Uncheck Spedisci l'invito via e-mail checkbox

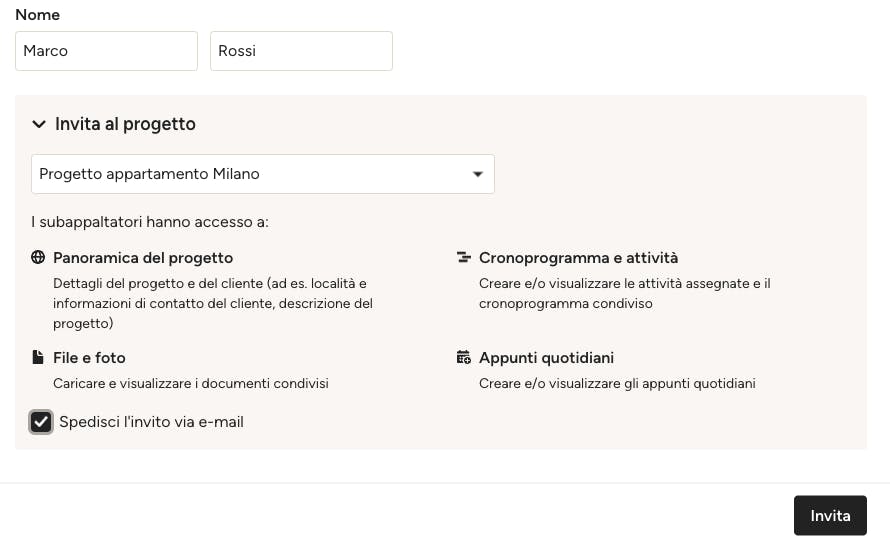pyautogui.click(x=41, y=422)
